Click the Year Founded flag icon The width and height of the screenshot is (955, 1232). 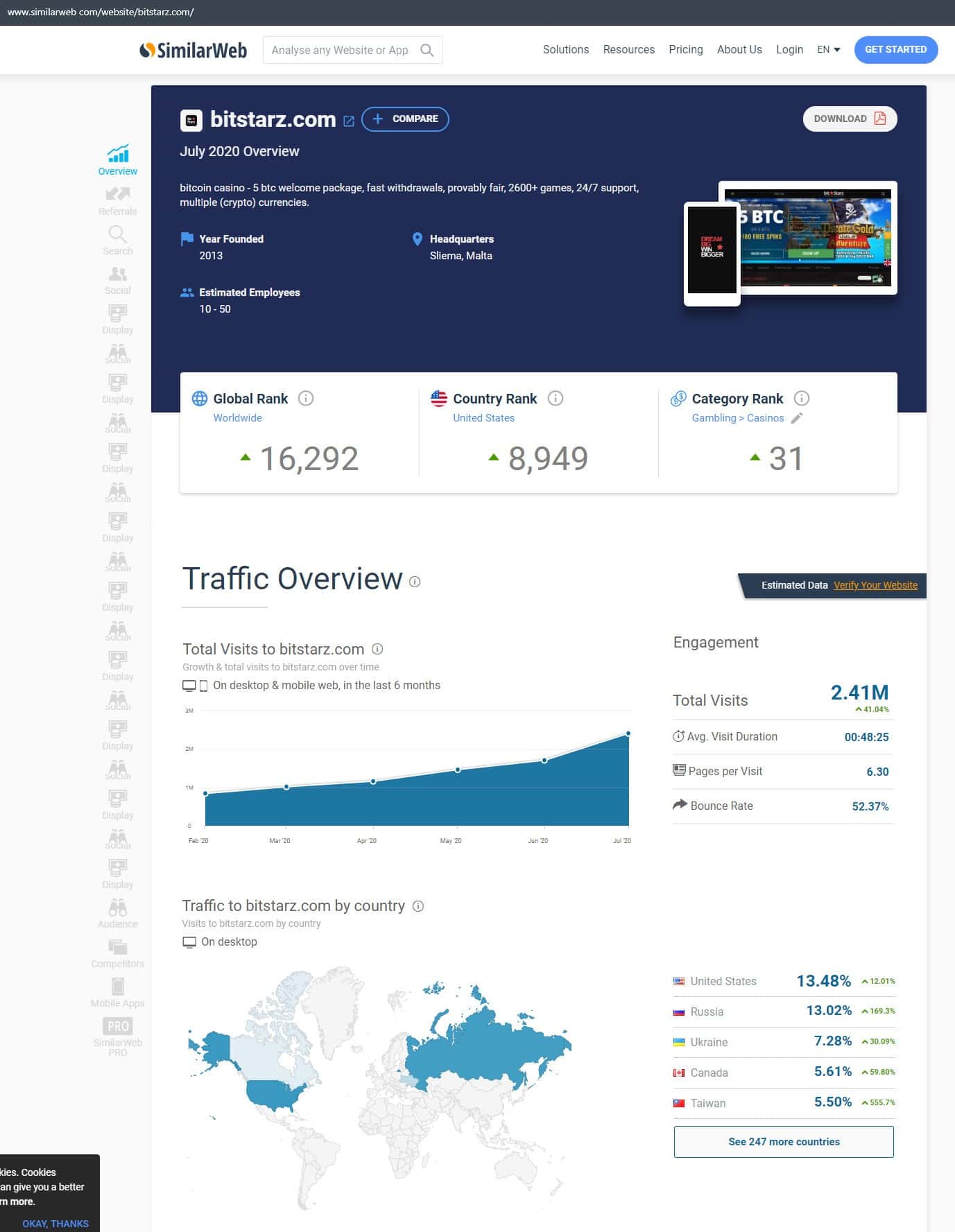187,239
